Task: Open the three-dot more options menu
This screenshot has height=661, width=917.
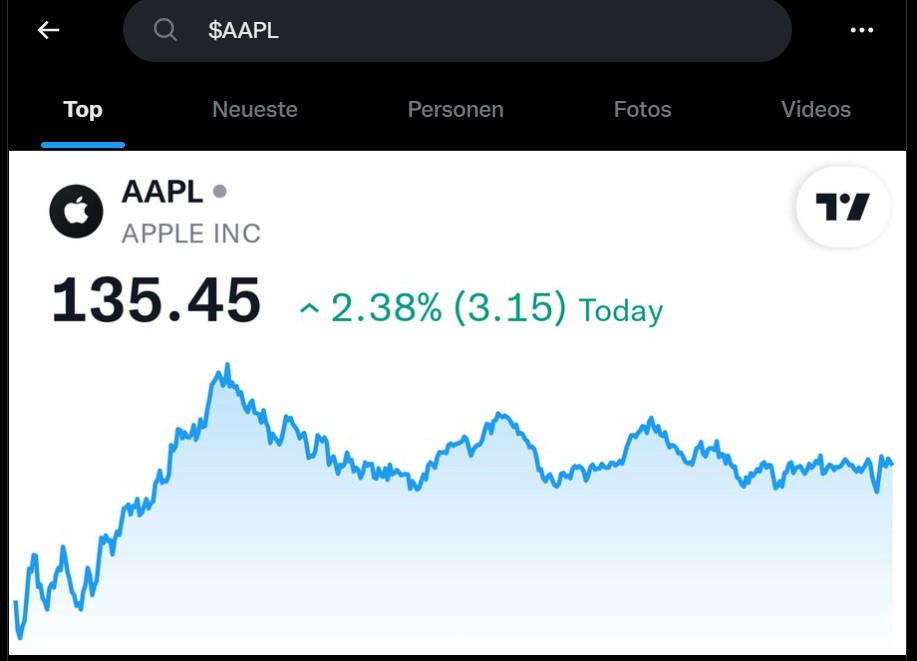Action: point(861,30)
